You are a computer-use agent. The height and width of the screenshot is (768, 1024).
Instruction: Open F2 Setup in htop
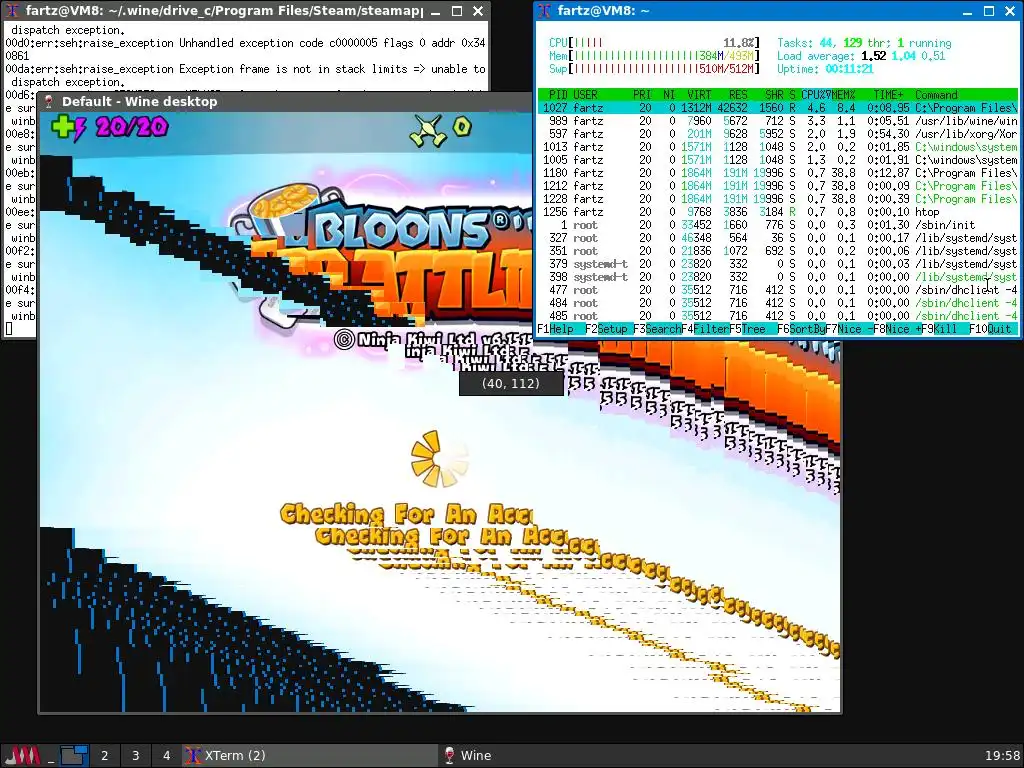click(x=607, y=329)
